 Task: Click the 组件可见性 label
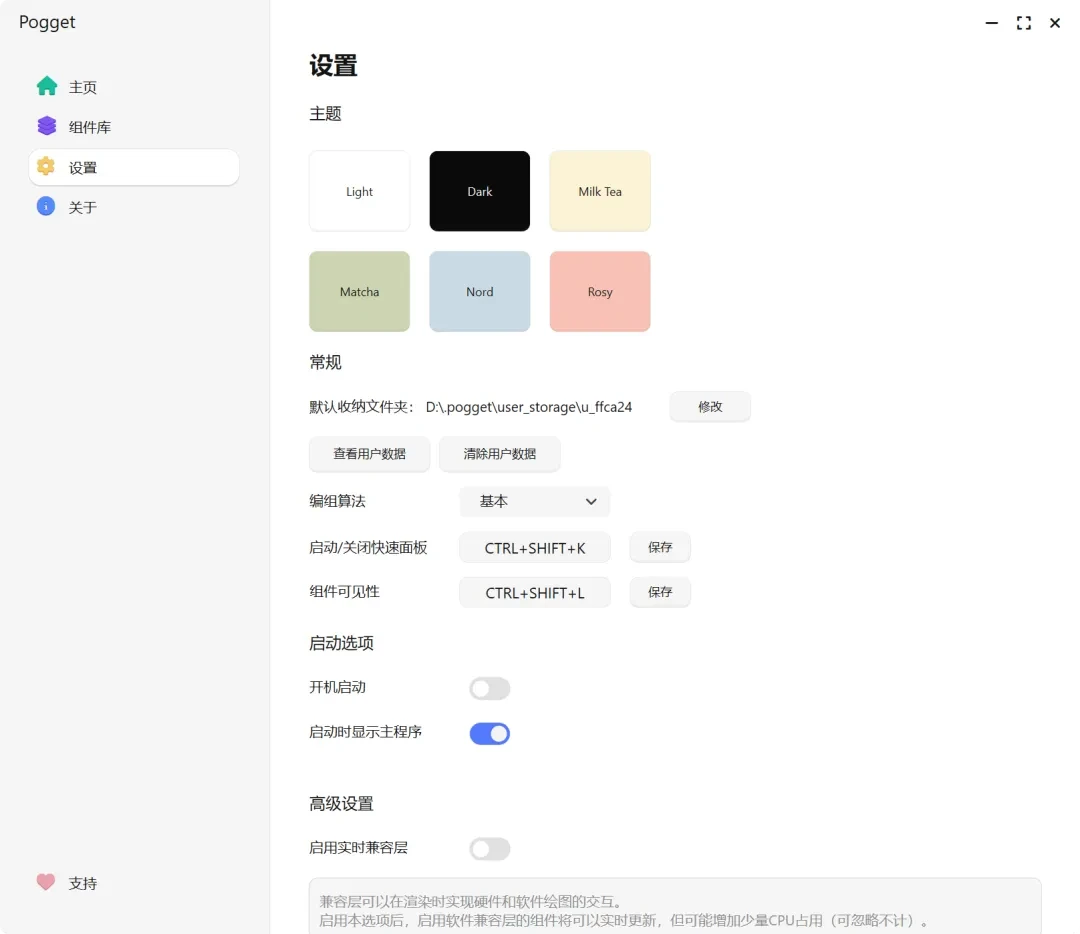coord(344,592)
